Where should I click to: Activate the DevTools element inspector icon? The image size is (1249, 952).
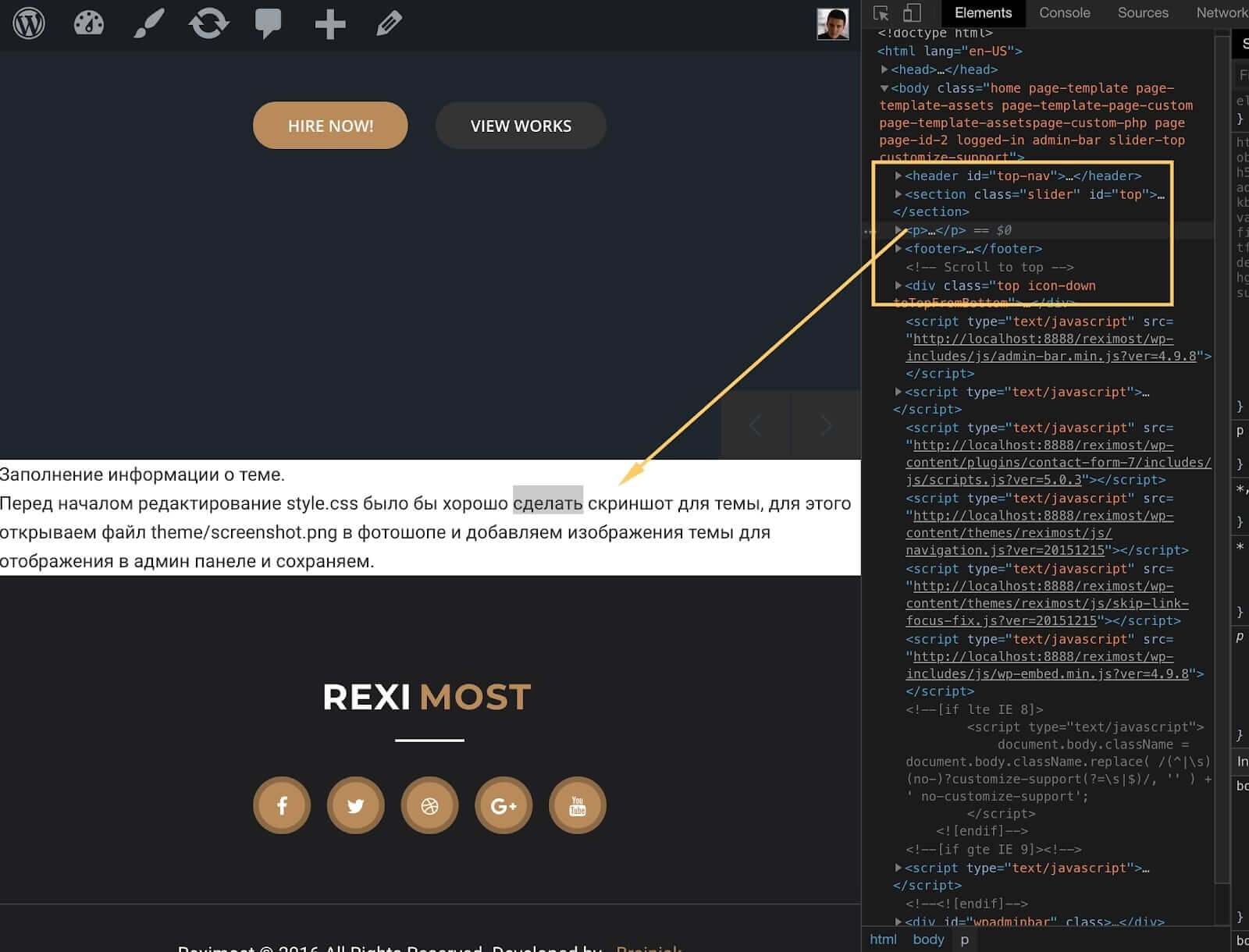[x=881, y=13]
